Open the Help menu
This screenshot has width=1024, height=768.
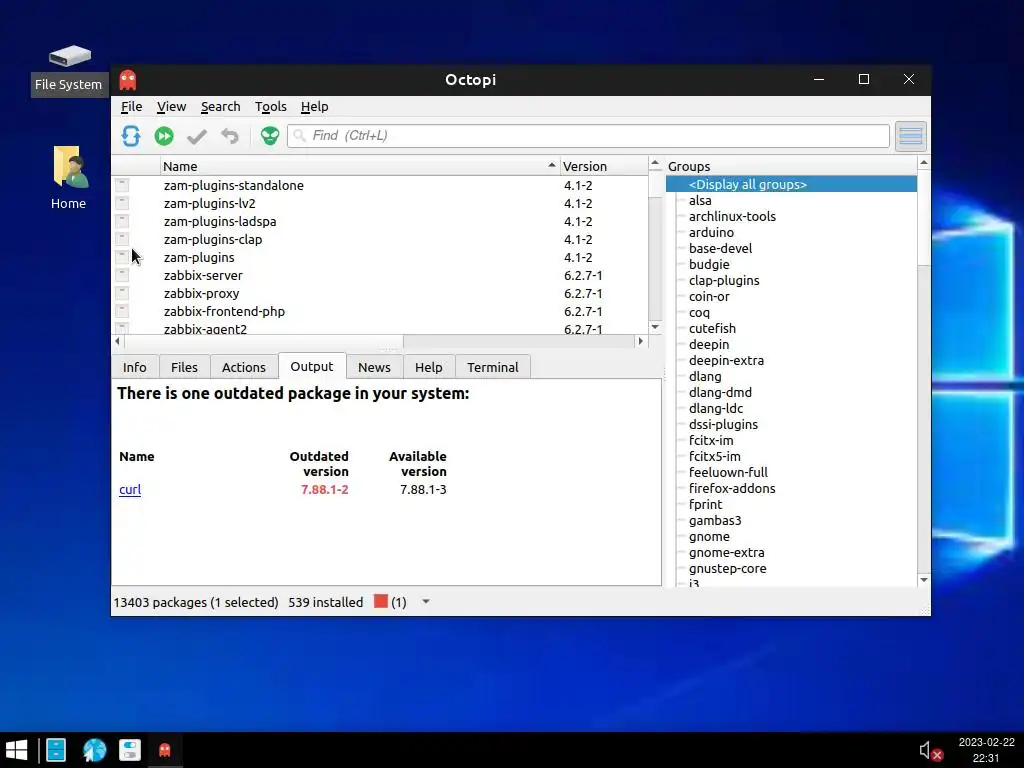click(314, 106)
